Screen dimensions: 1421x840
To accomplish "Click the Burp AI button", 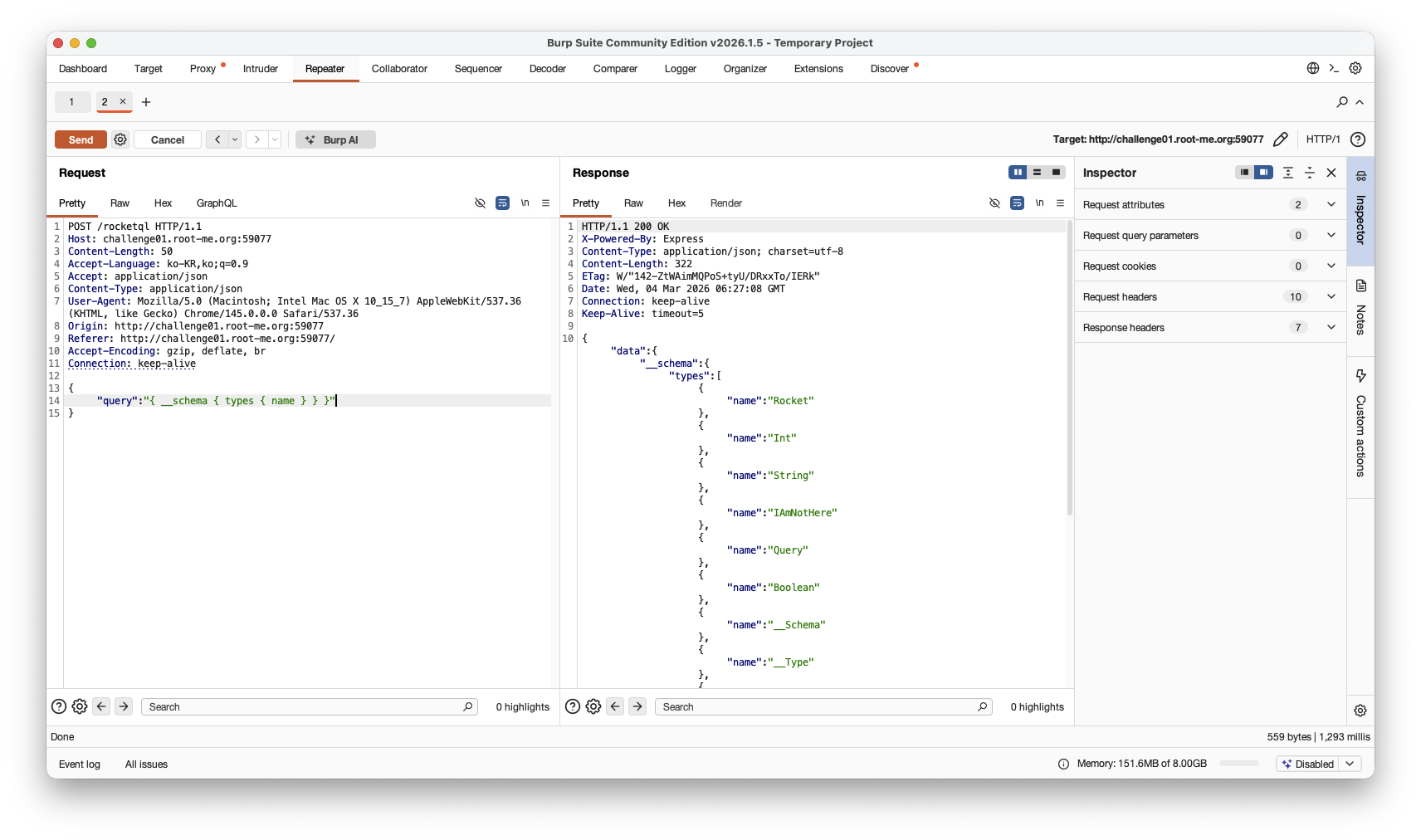I will click(x=335, y=139).
